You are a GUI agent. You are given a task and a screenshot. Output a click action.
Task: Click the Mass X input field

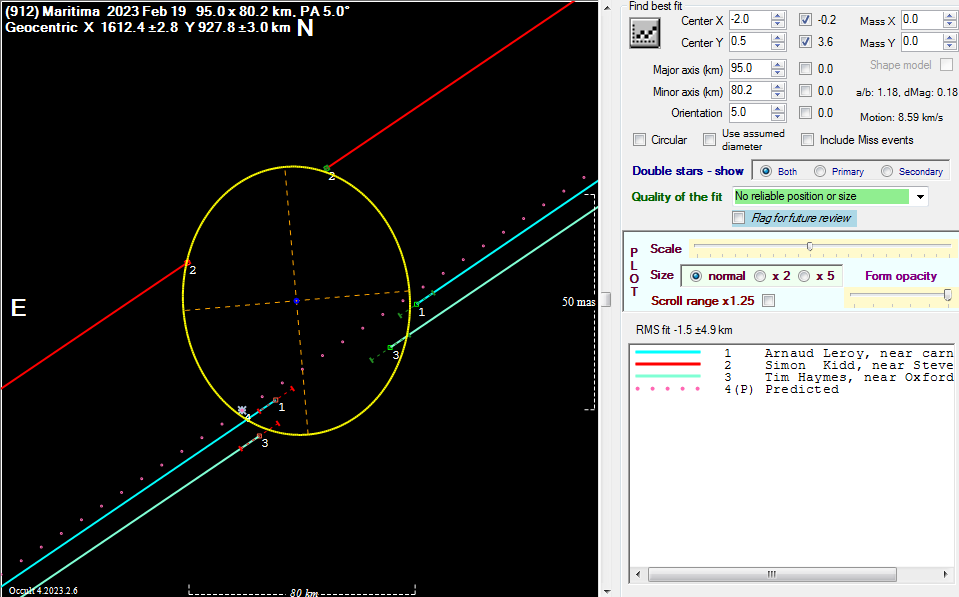pyautogui.click(x=921, y=20)
